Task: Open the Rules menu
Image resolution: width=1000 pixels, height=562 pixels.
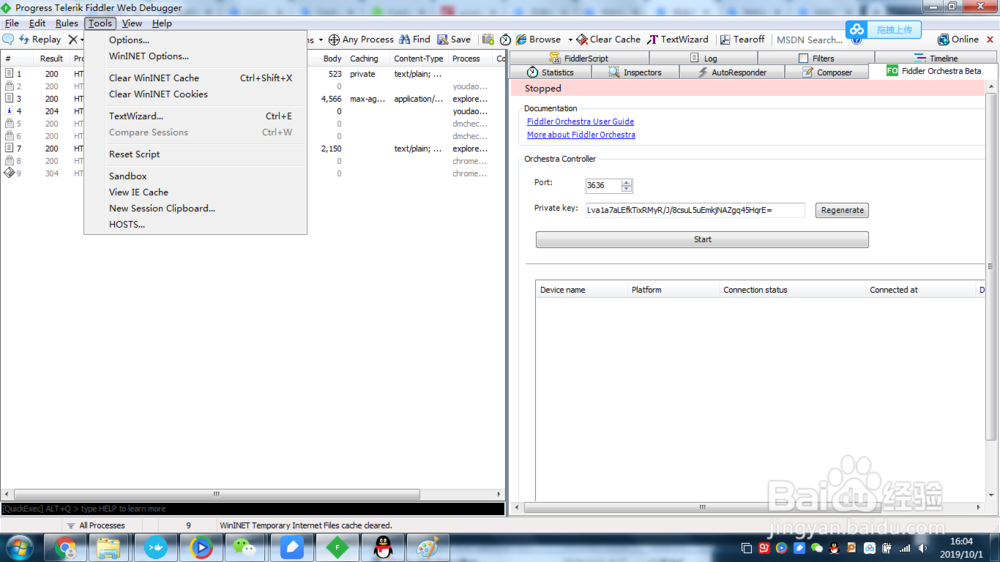Action: [66, 23]
